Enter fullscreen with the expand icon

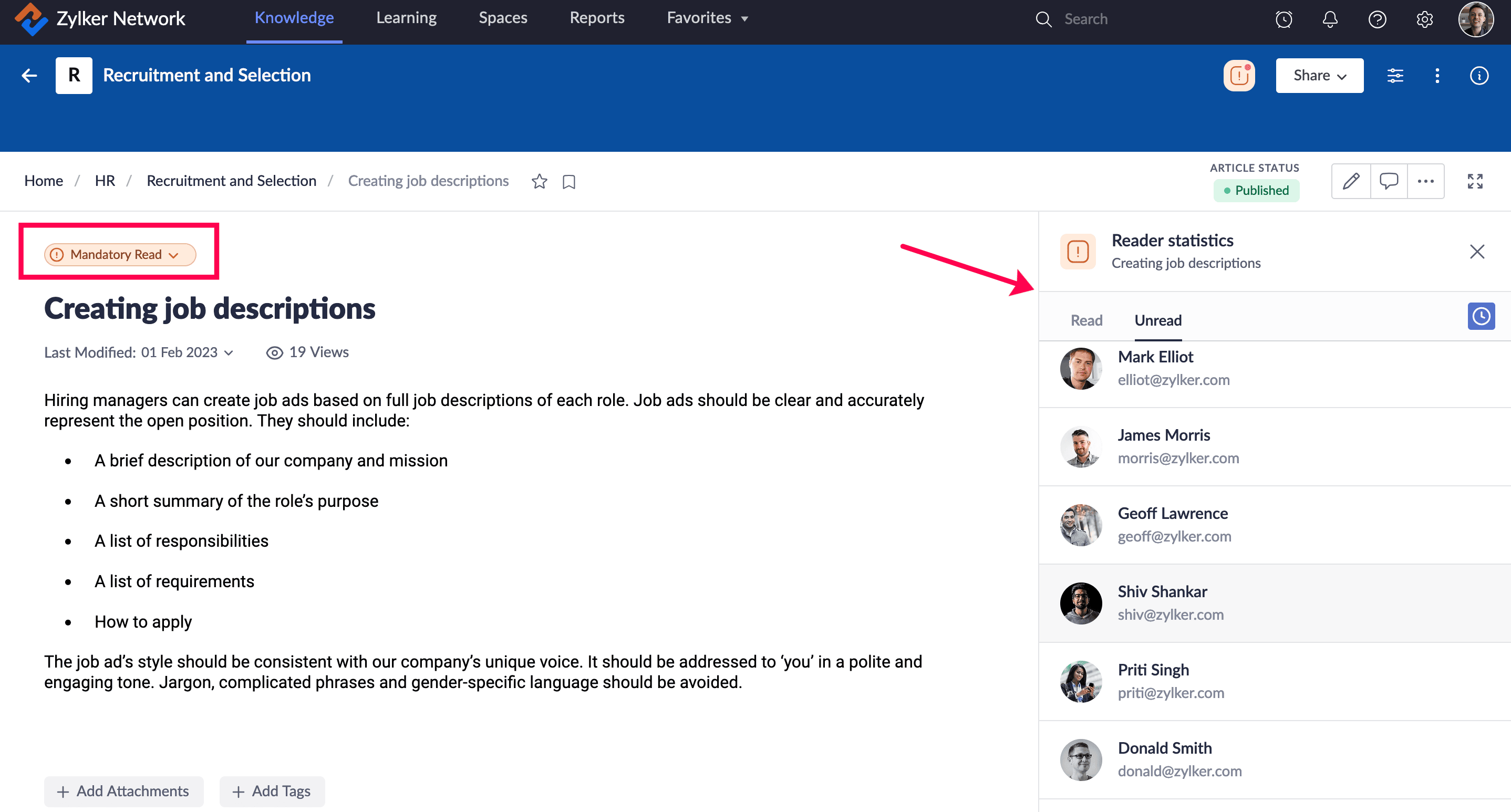point(1475,181)
